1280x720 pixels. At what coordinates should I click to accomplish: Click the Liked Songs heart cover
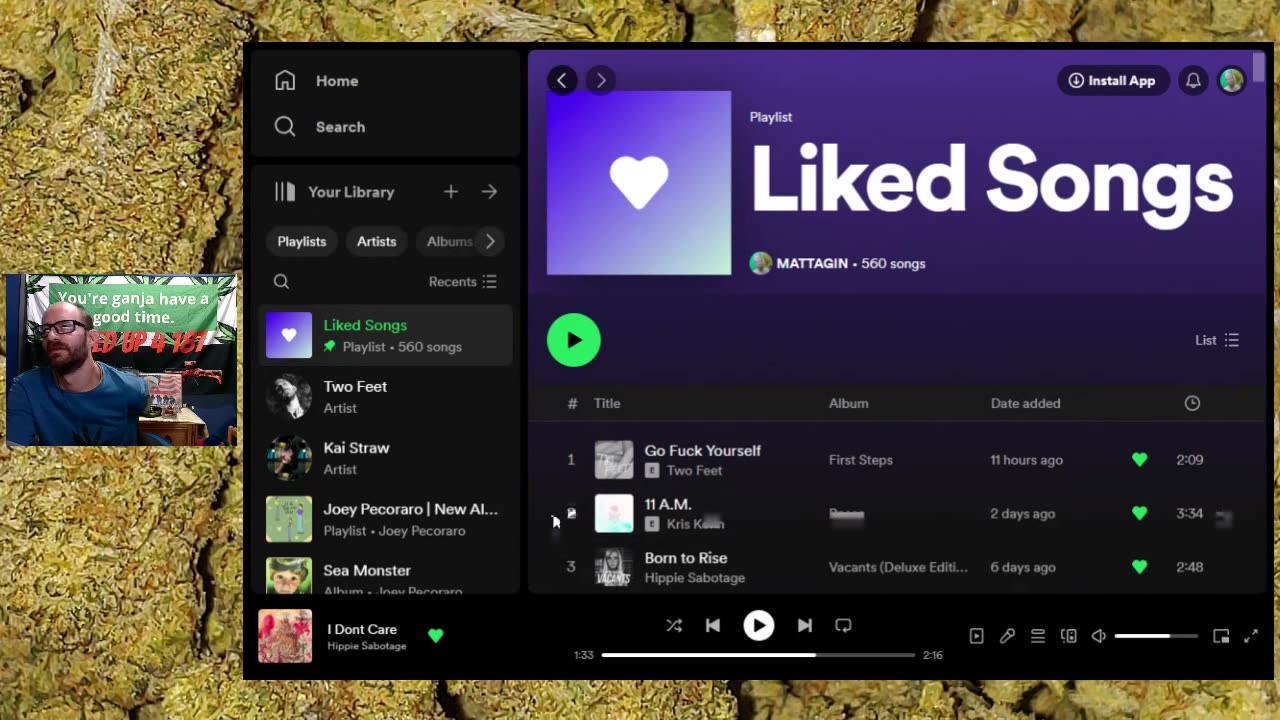pos(639,182)
